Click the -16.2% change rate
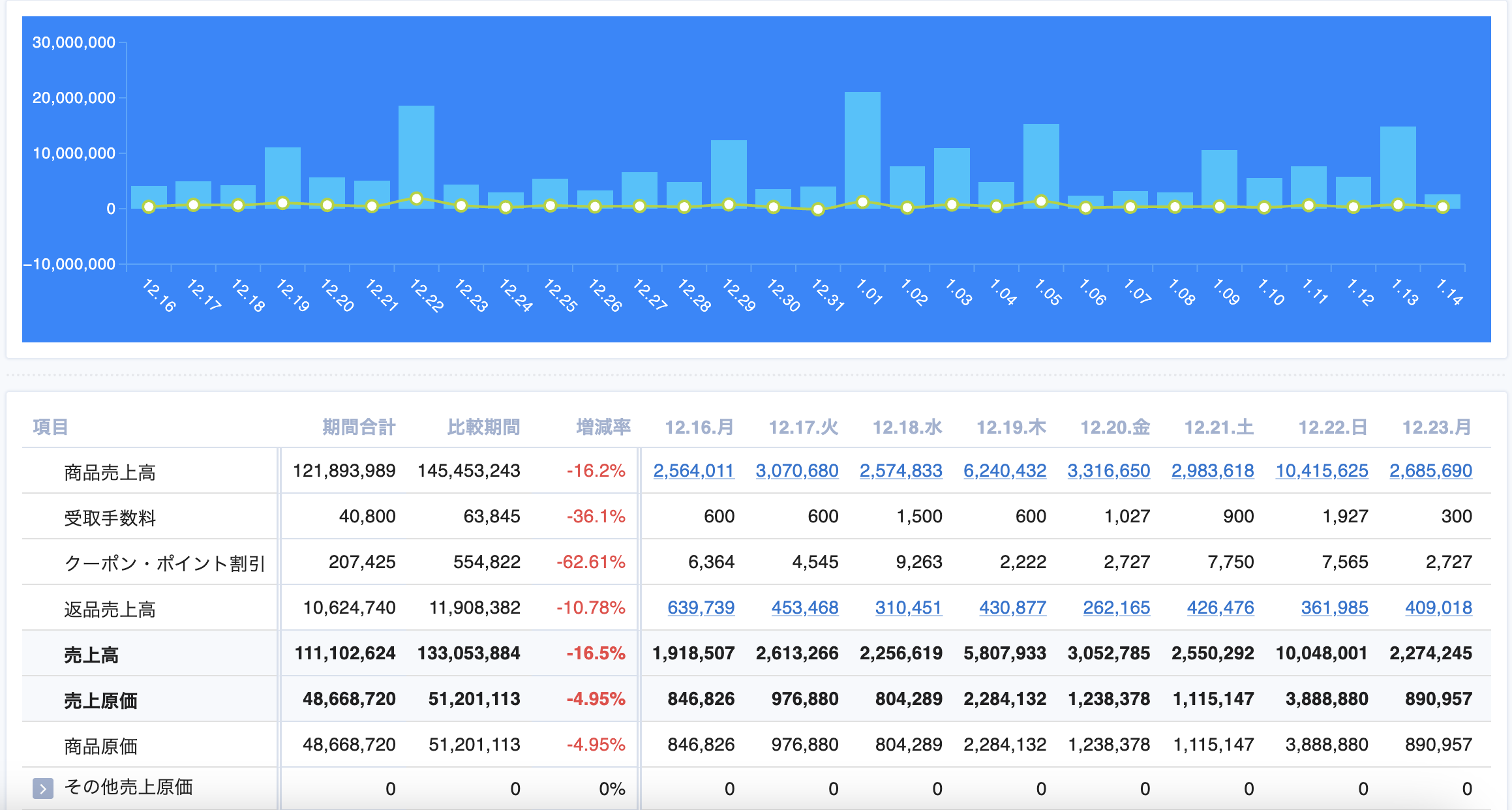This screenshot has height=810, width=1512. coord(596,471)
